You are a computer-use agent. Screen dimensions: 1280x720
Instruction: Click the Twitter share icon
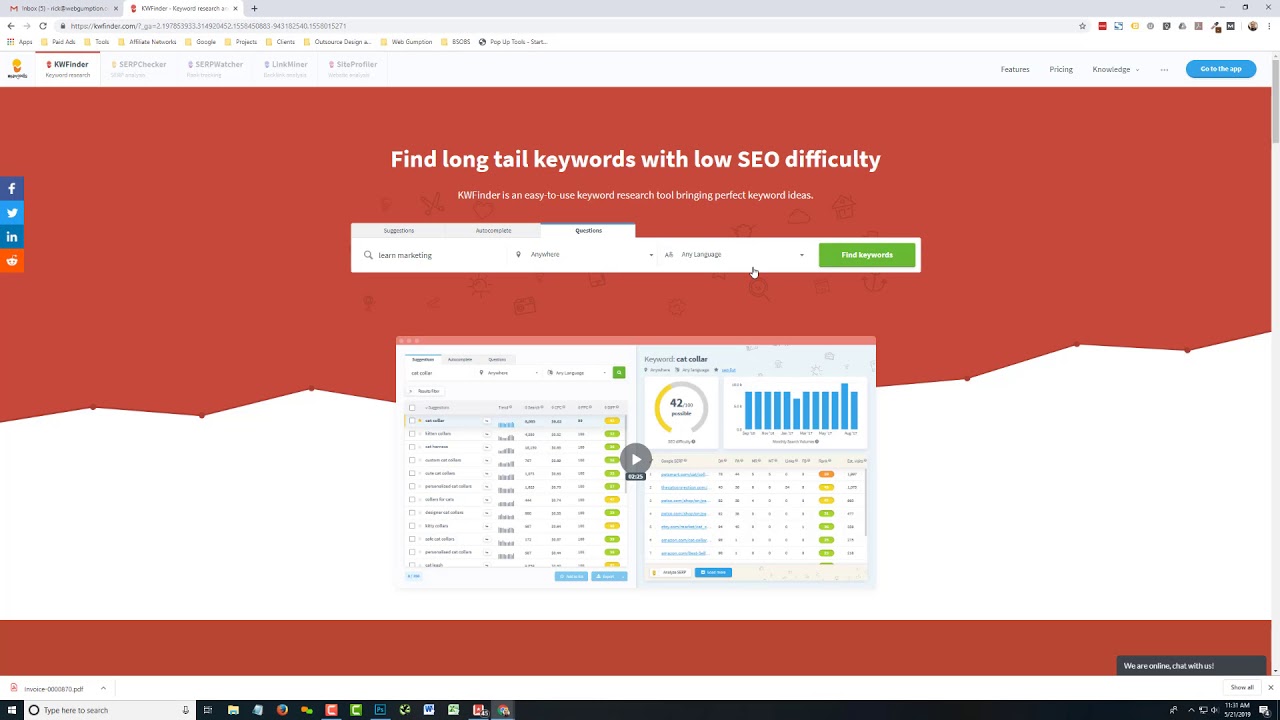pyautogui.click(x=12, y=212)
